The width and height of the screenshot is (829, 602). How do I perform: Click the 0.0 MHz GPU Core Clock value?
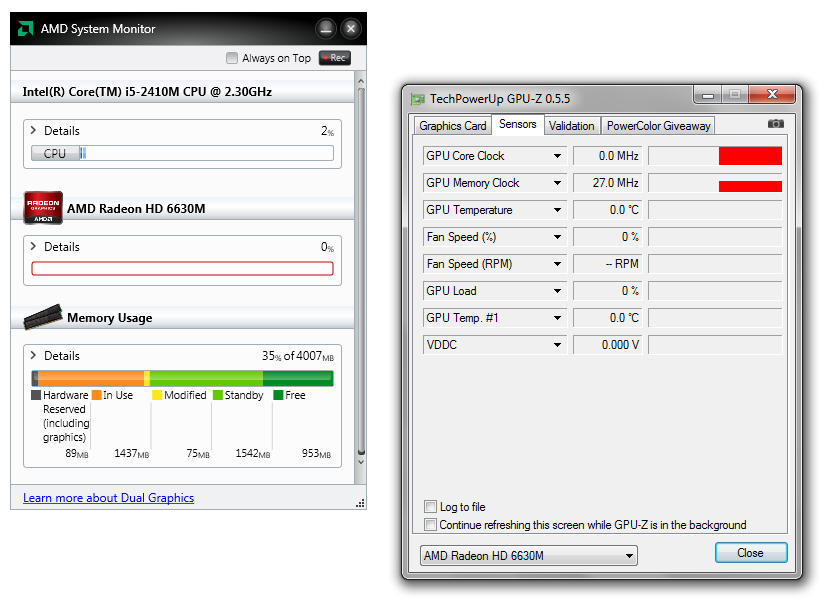pos(607,156)
